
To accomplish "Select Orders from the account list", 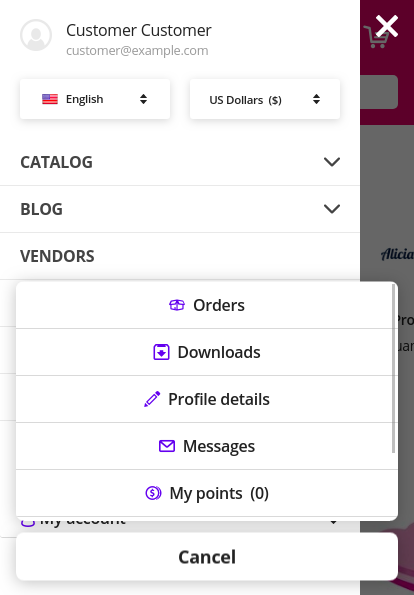I will tap(207, 305).
